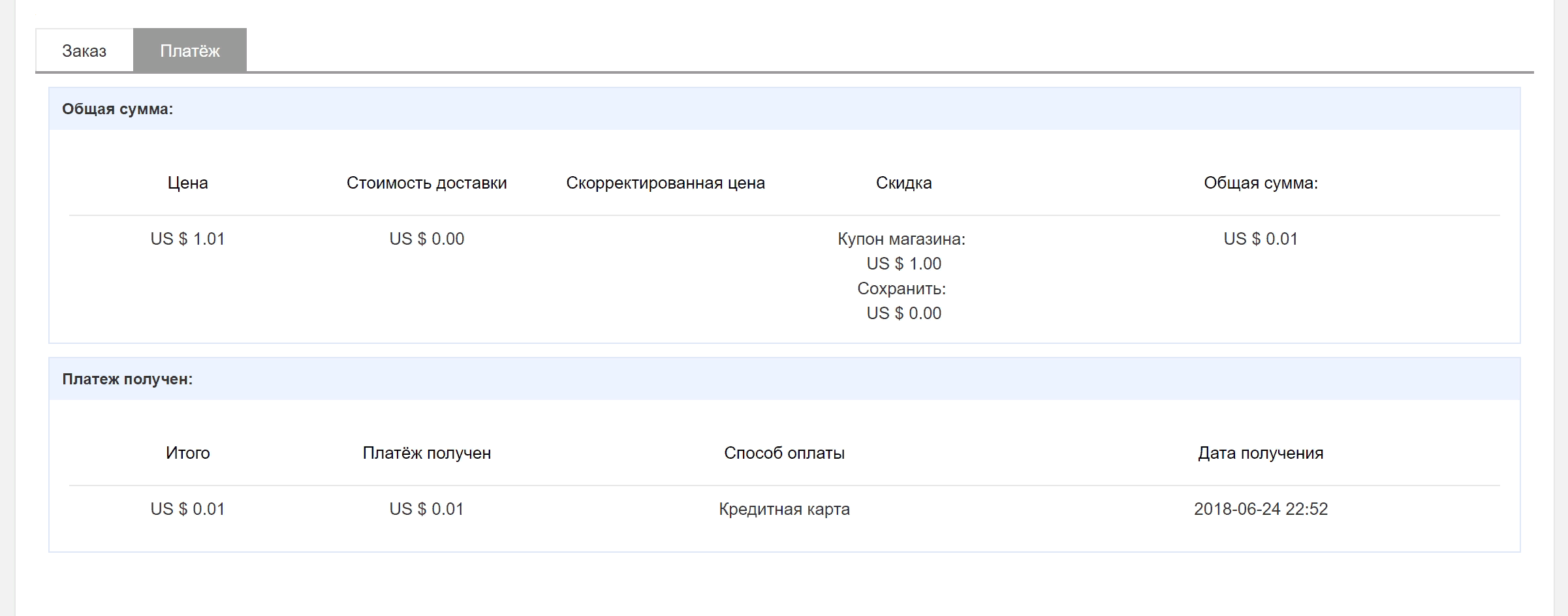
Task: Select the price value US $ 1.01
Action: point(188,239)
